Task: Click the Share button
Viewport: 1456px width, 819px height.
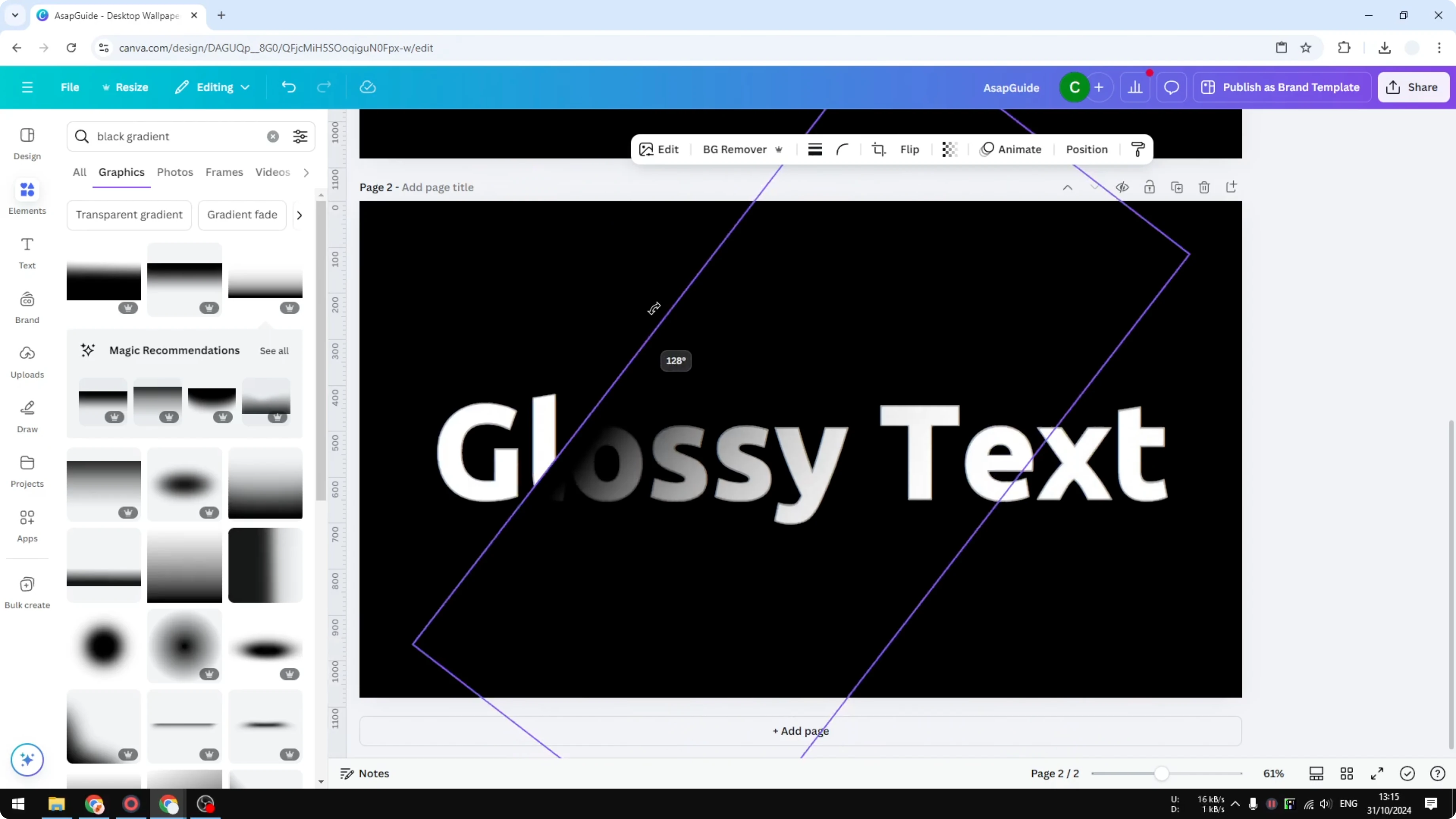Action: point(1413,87)
